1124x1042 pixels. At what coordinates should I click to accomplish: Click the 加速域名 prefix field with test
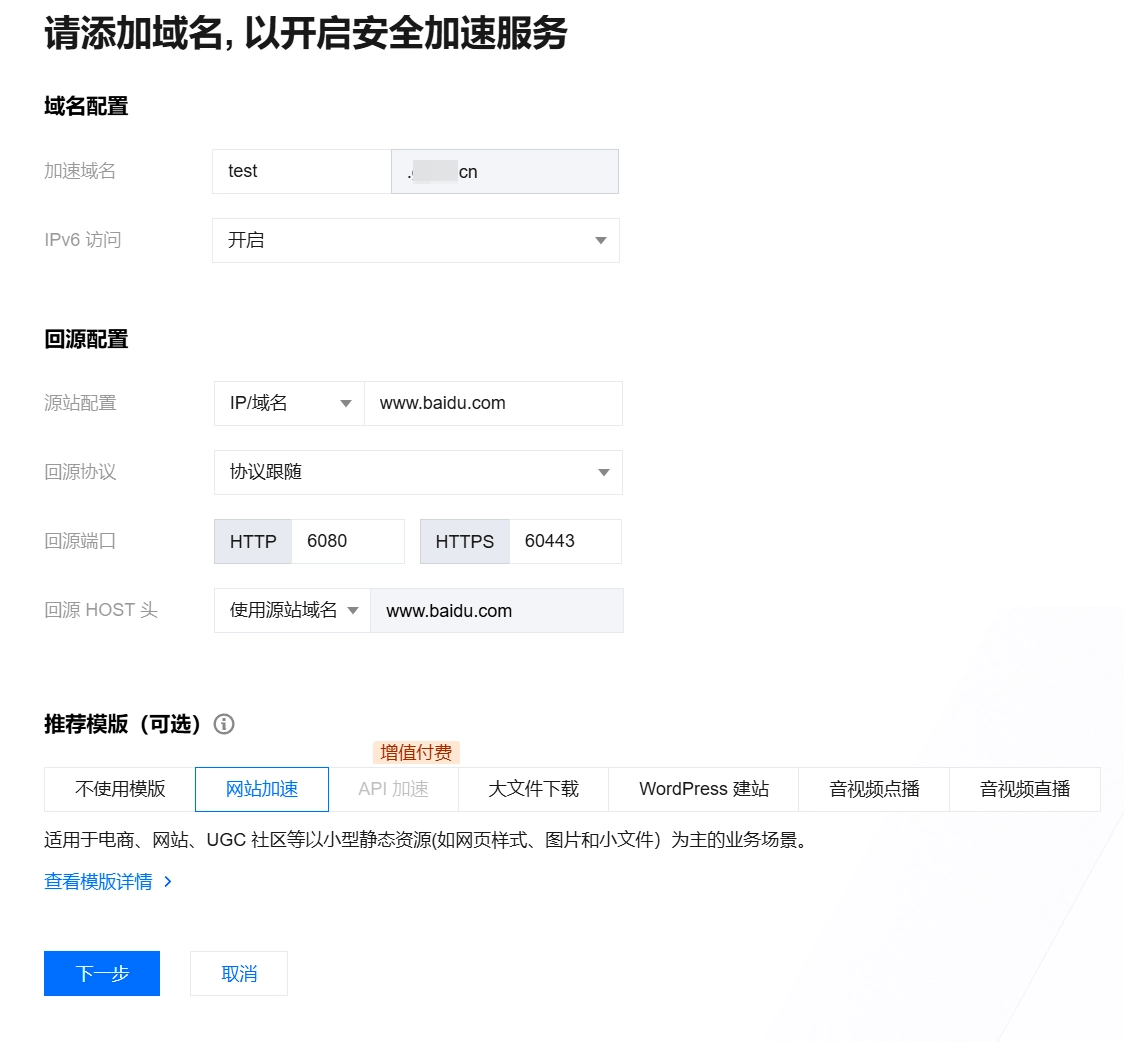click(302, 171)
